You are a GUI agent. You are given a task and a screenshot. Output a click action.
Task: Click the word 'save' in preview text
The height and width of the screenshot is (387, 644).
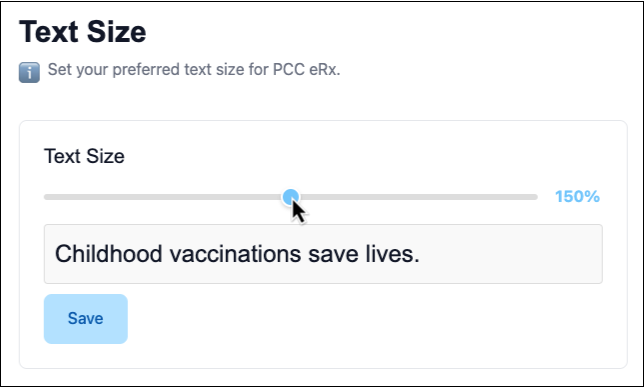(x=333, y=254)
